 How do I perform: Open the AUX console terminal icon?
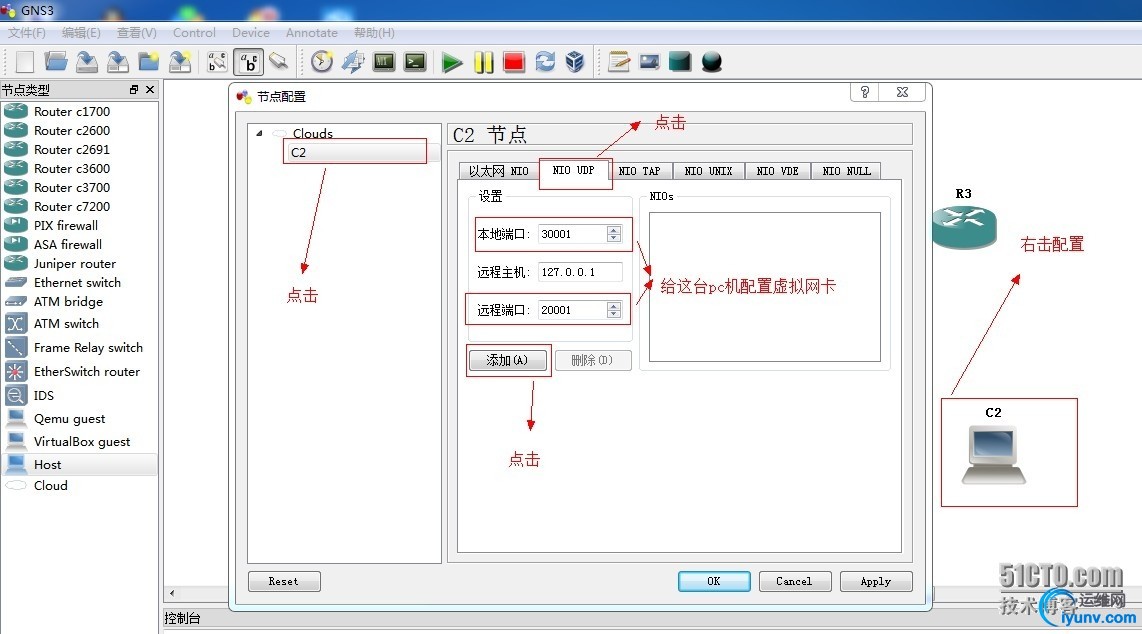click(x=415, y=62)
